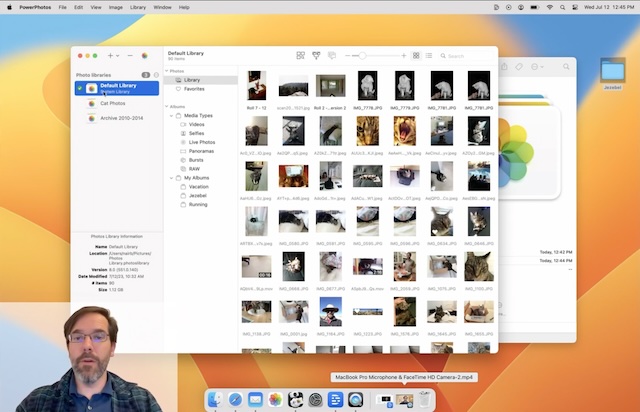This screenshot has width=640, height=412.
Task: Open the Library menu
Action: pyautogui.click(x=138, y=7)
